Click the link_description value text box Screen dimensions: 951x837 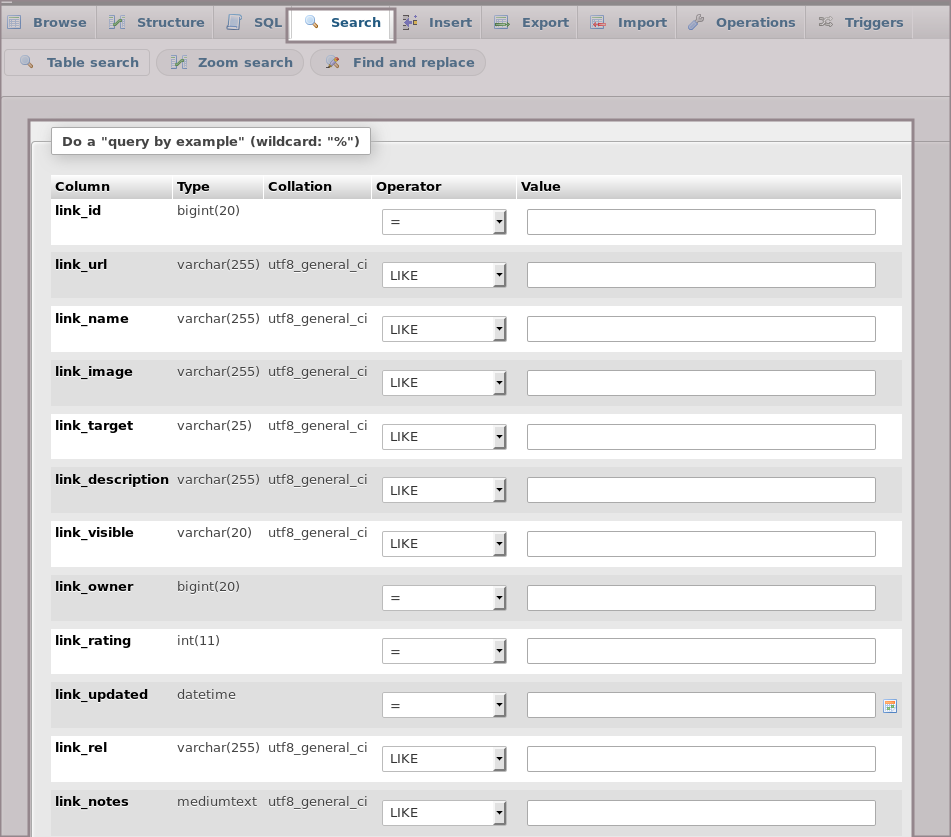click(x=701, y=490)
